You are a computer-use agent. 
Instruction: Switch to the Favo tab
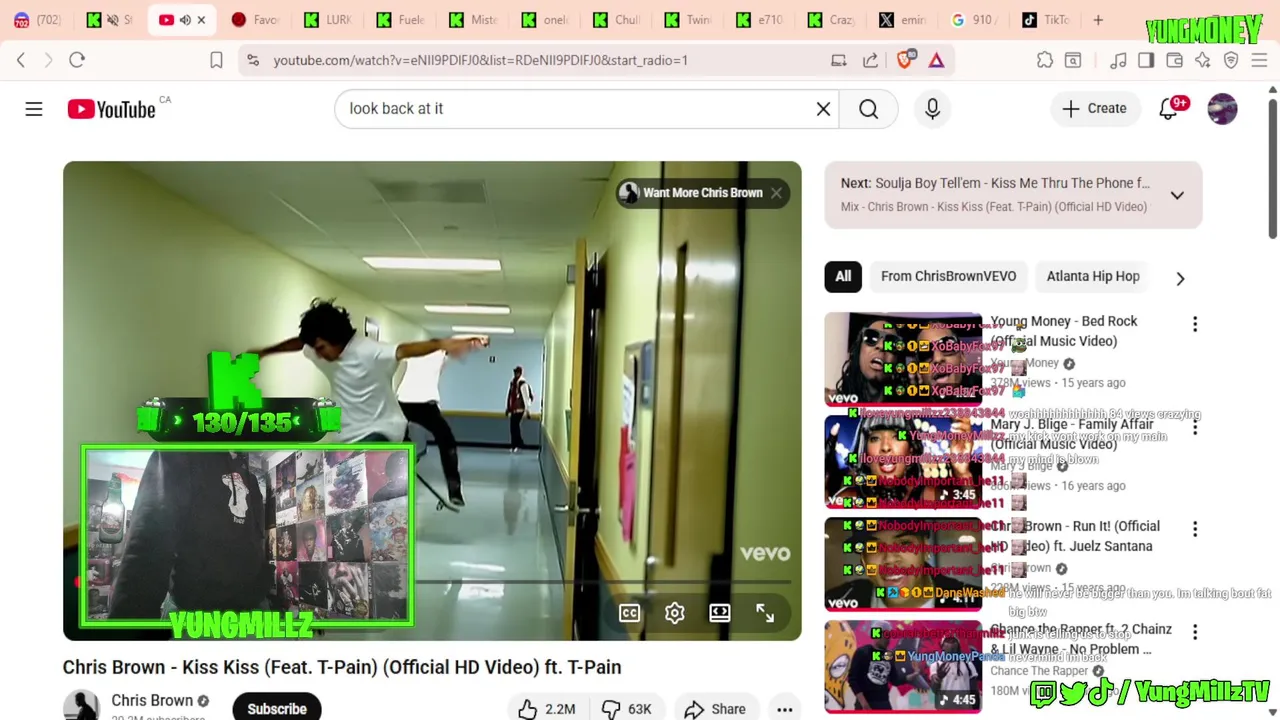(x=255, y=20)
